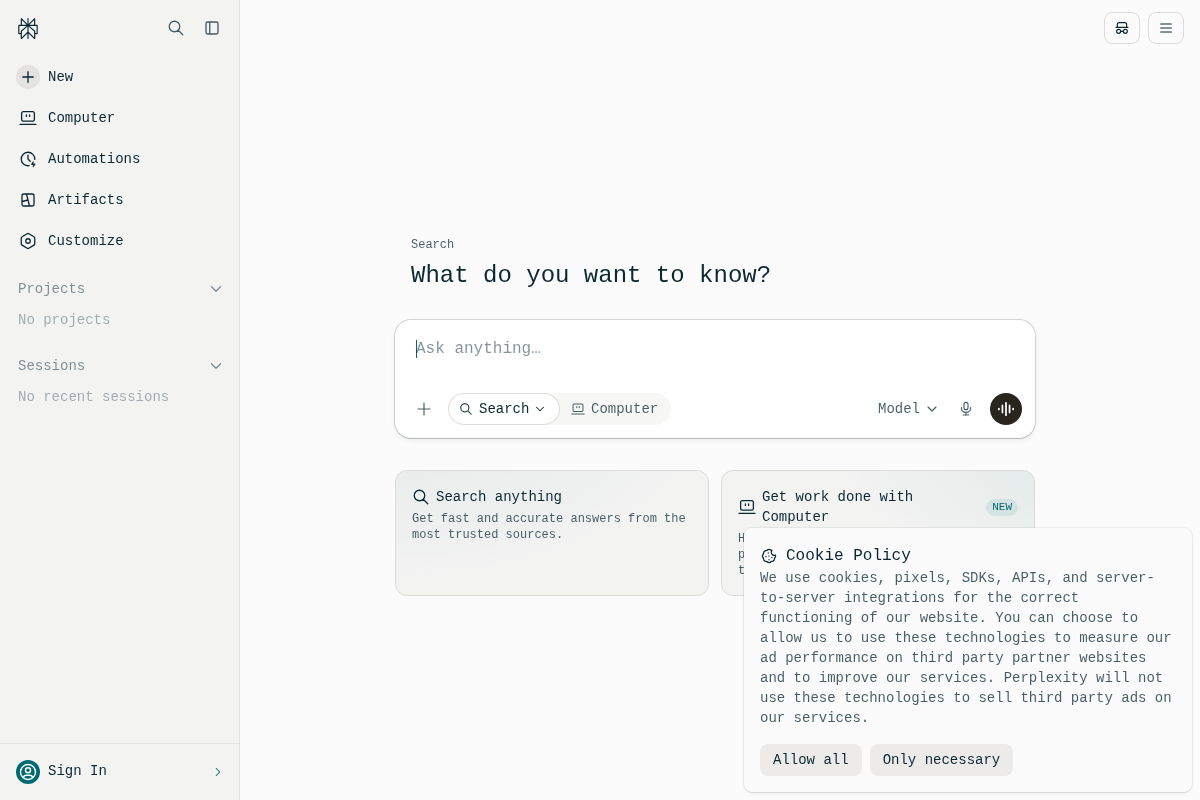
Task: Collapse sidebar with the panel icon
Action: pos(212,28)
